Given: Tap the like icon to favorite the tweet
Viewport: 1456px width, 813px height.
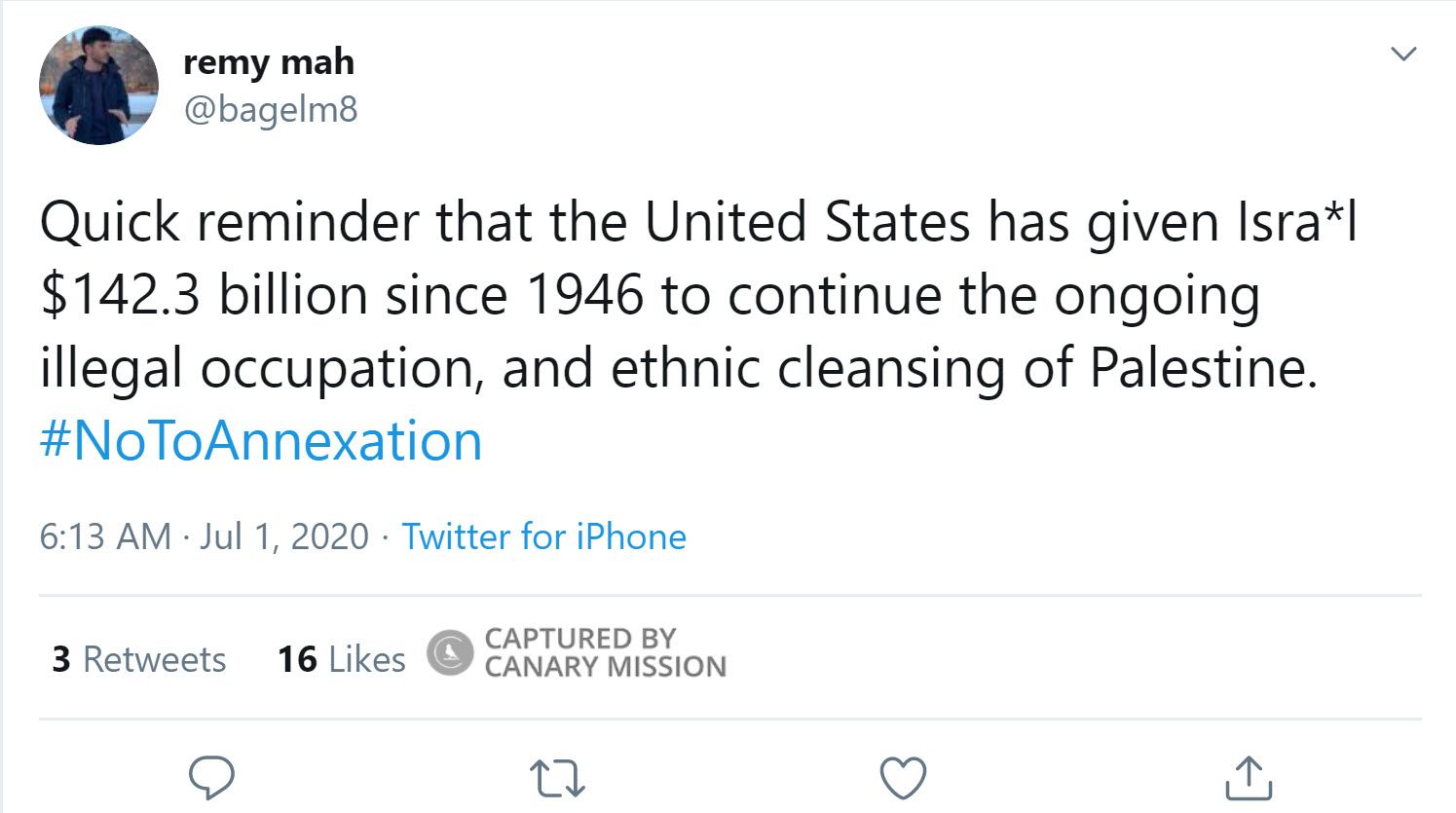Looking at the screenshot, I should [903, 776].
